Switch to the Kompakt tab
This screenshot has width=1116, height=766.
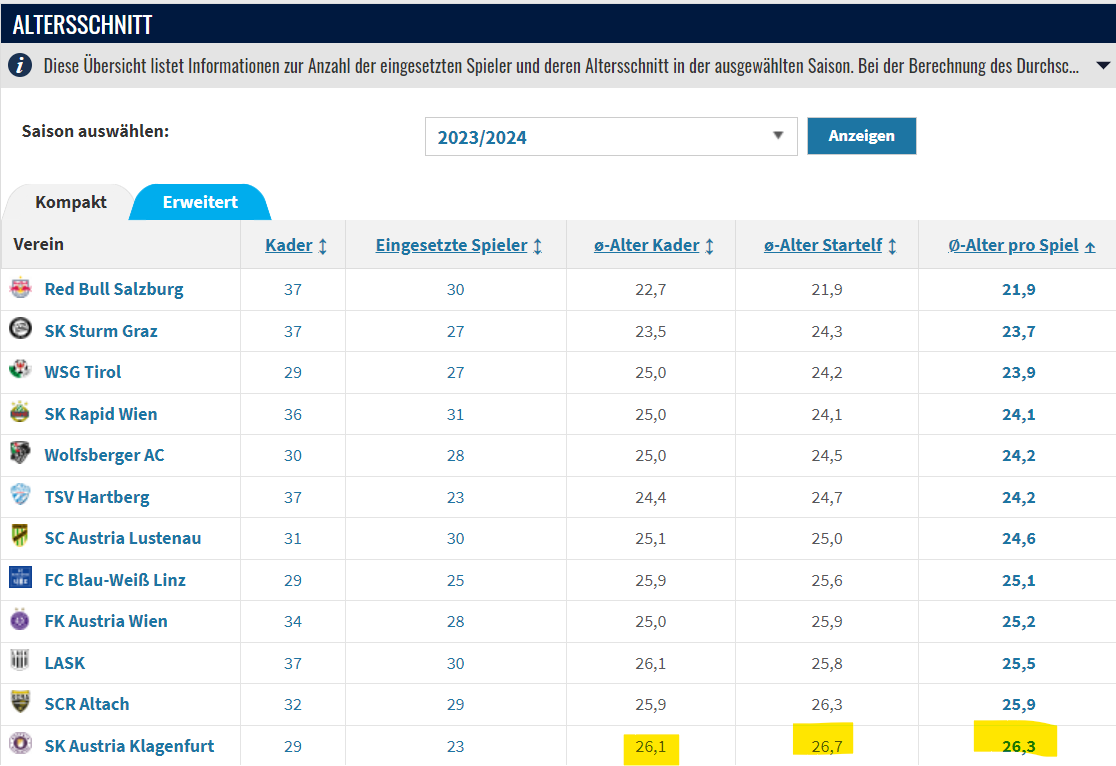point(71,202)
